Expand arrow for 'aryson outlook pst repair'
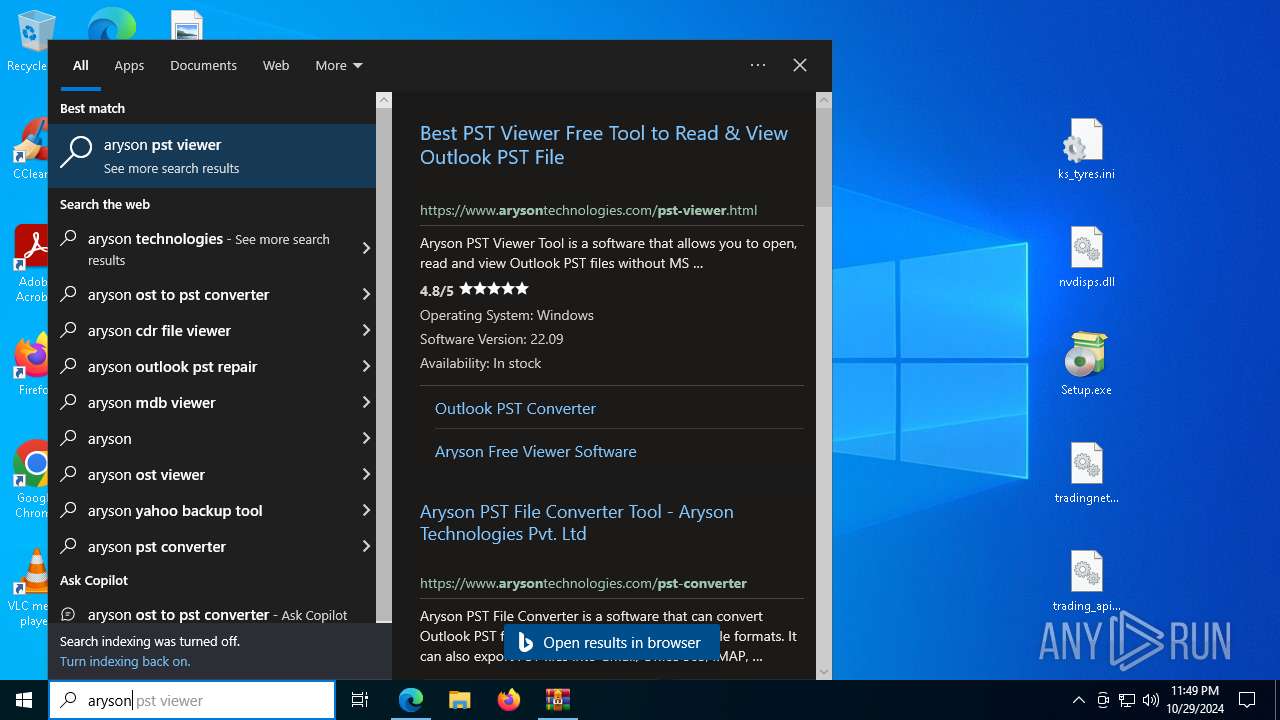 pos(366,366)
